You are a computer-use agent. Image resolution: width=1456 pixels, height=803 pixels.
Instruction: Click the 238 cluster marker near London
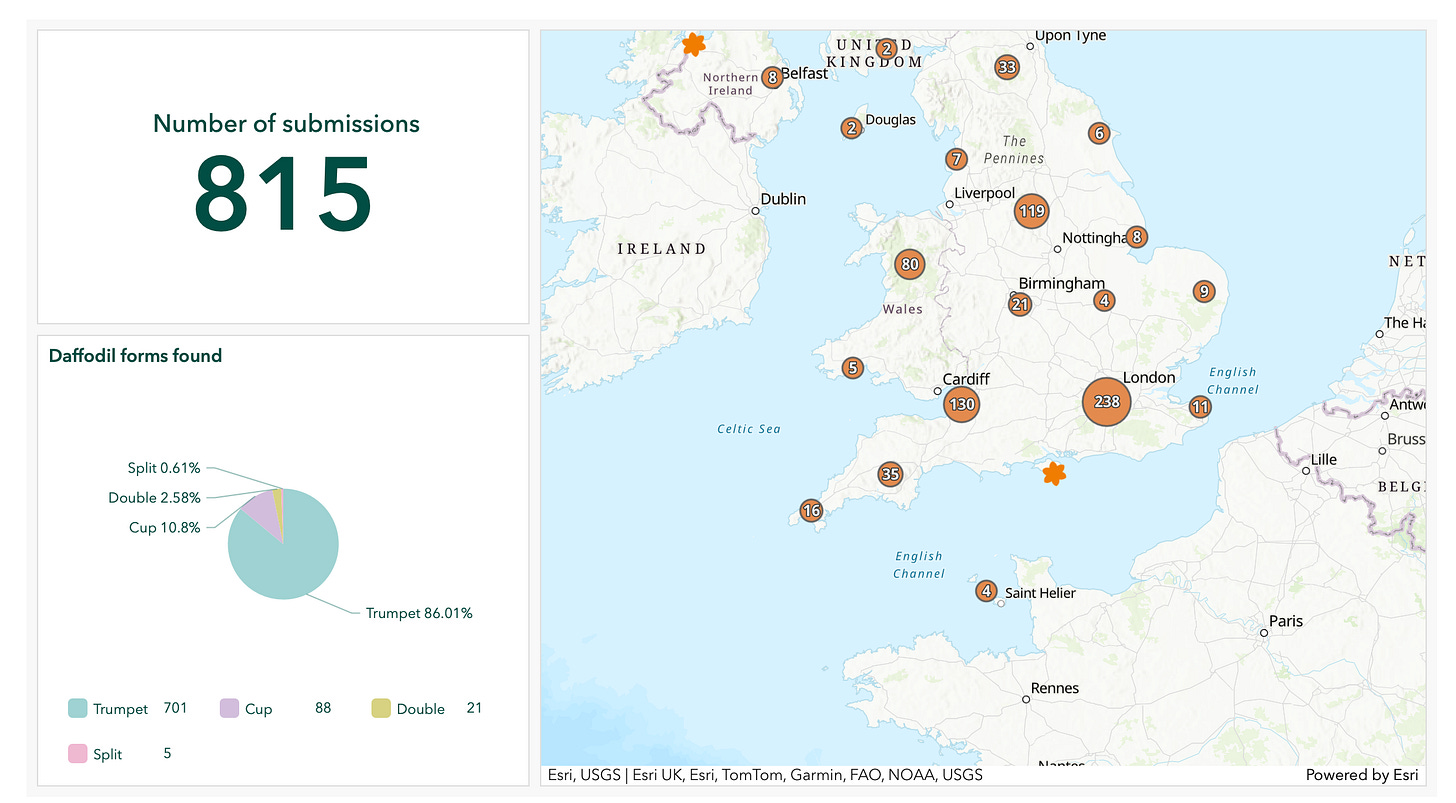click(1106, 402)
